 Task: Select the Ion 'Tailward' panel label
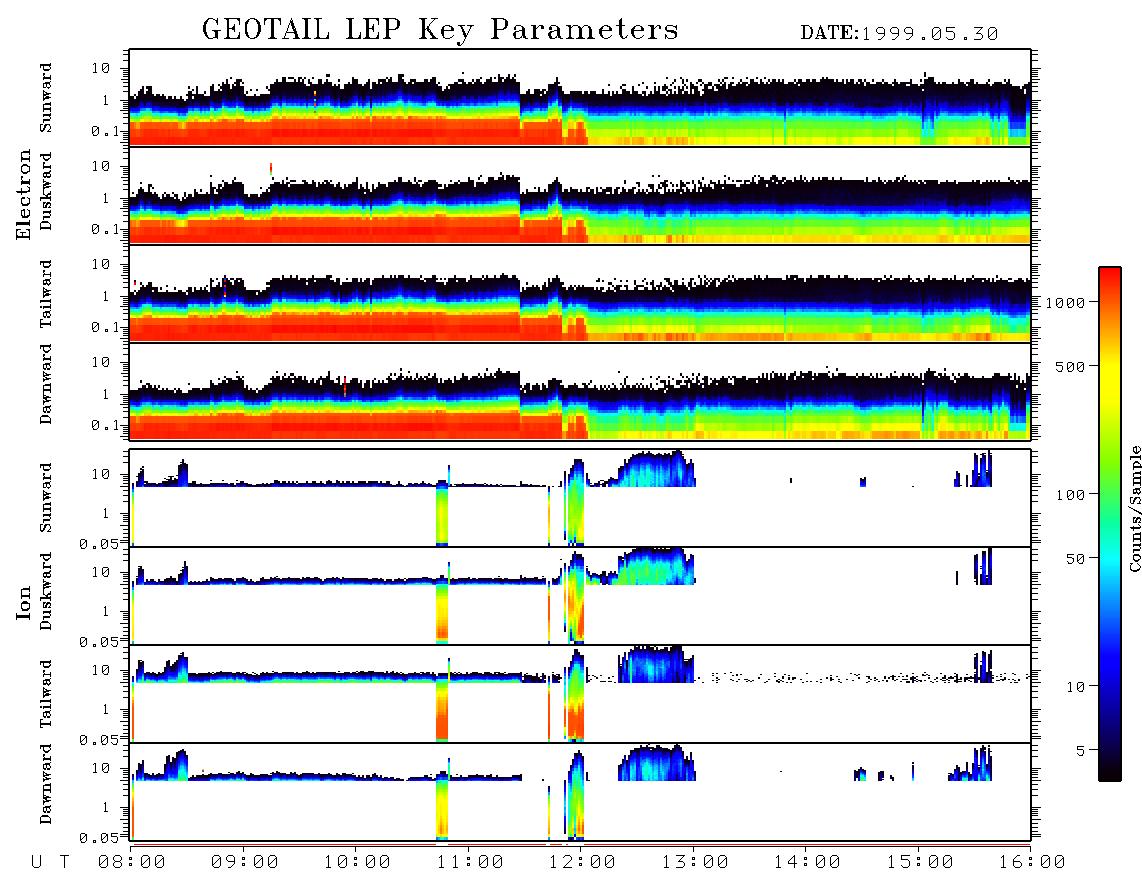point(46,694)
